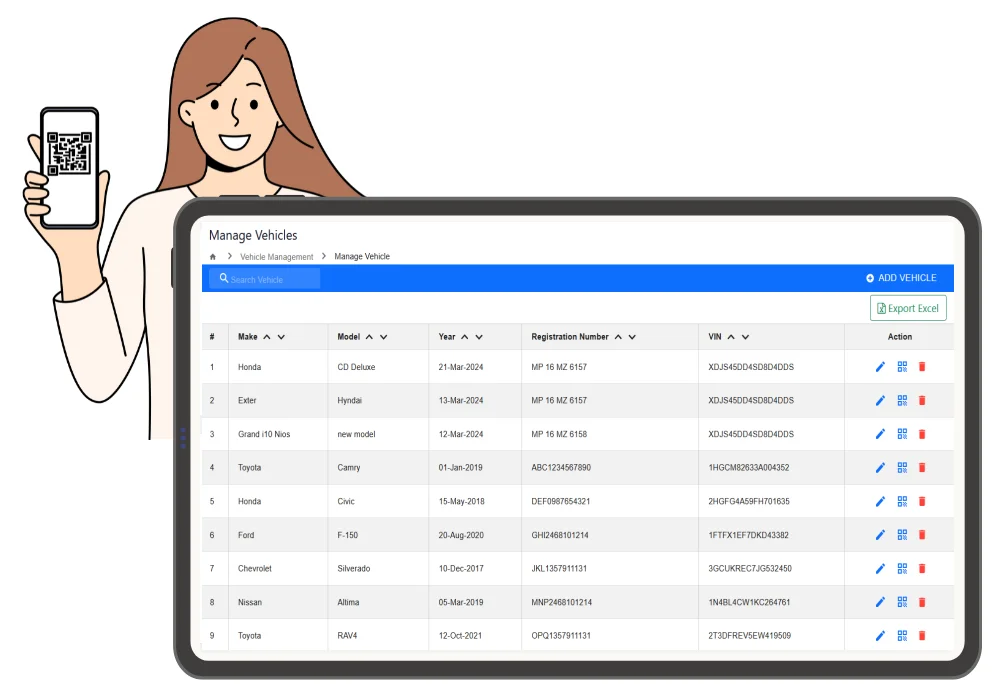The width and height of the screenshot is (993, 700).
Task: Focus the Search Vehicle field
Action: 265,279
